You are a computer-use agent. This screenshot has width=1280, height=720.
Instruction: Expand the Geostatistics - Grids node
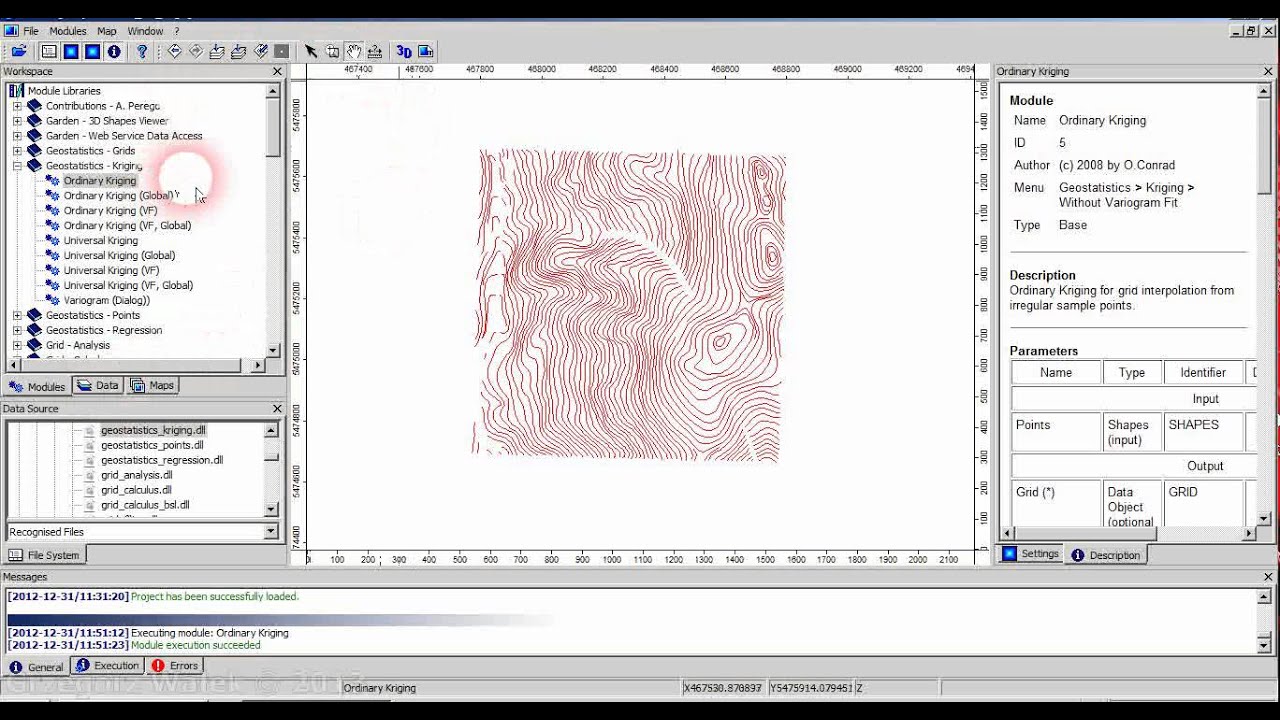pyautogui.click(x=17, y=151)
